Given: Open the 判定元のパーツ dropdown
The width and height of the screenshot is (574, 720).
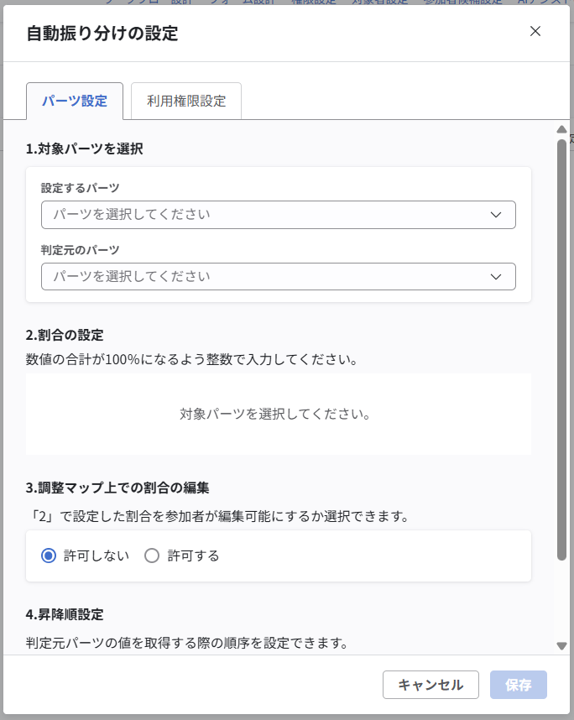Looking at the screenshot, I should tap(278, 276).
